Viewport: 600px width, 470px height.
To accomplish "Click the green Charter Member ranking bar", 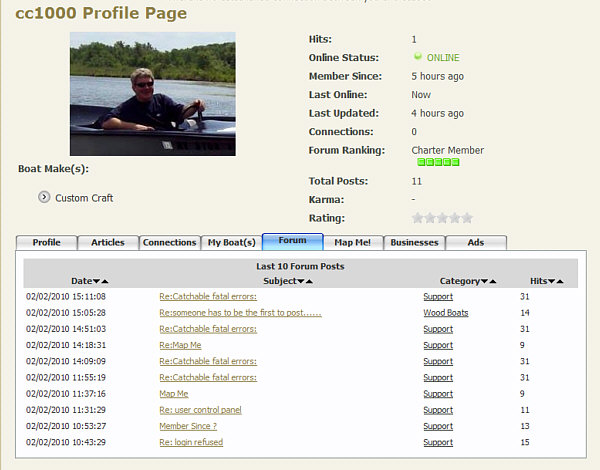I will (438, 162).
